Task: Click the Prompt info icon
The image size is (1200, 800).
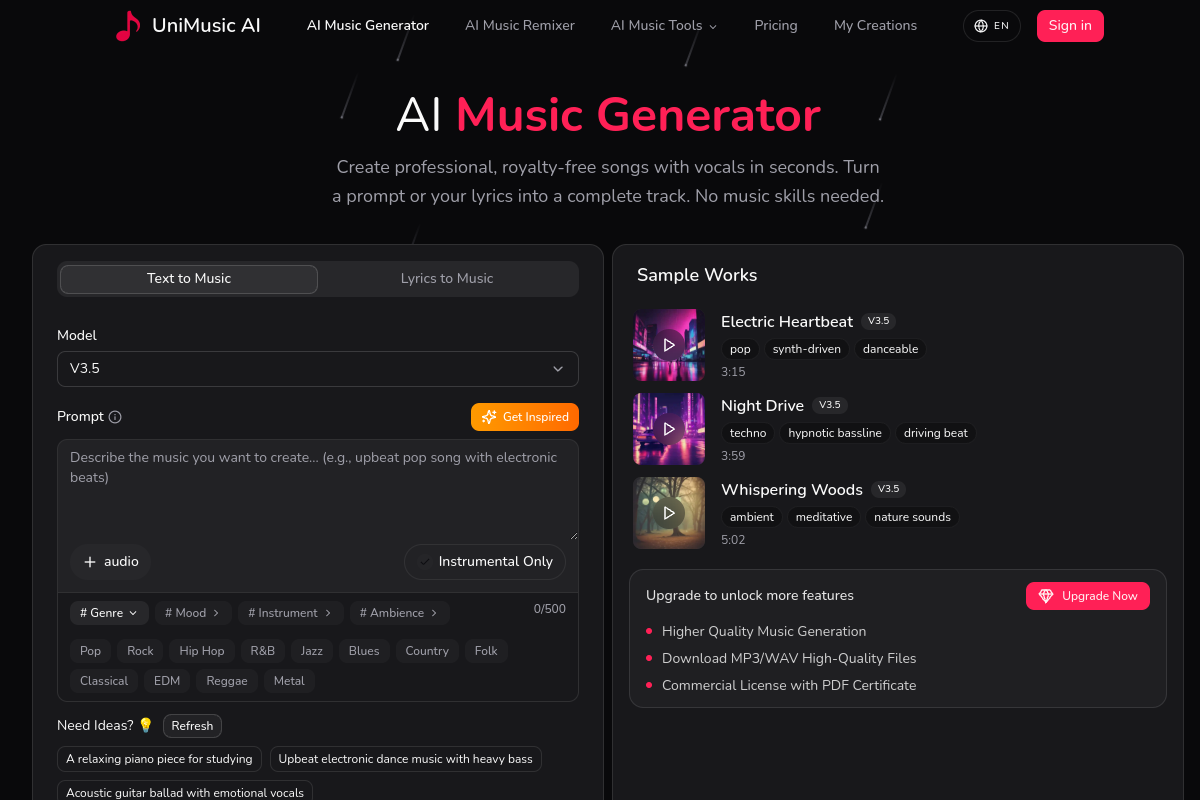Action: pos(115,417)
